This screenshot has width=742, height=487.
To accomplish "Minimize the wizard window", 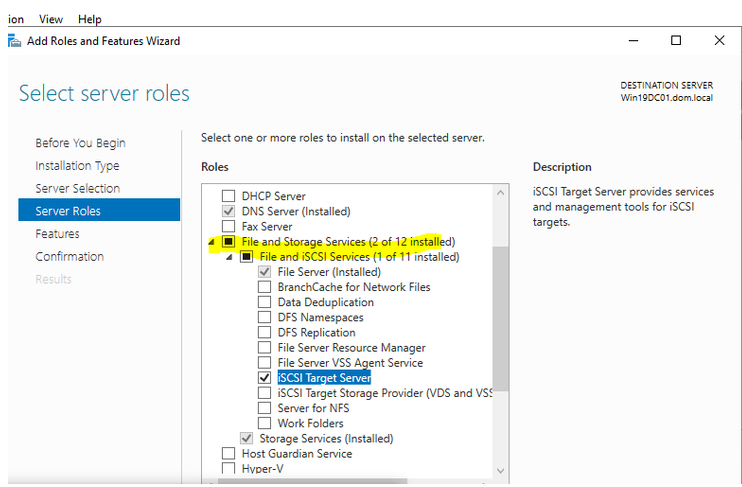I will click(x=633, y=41).
